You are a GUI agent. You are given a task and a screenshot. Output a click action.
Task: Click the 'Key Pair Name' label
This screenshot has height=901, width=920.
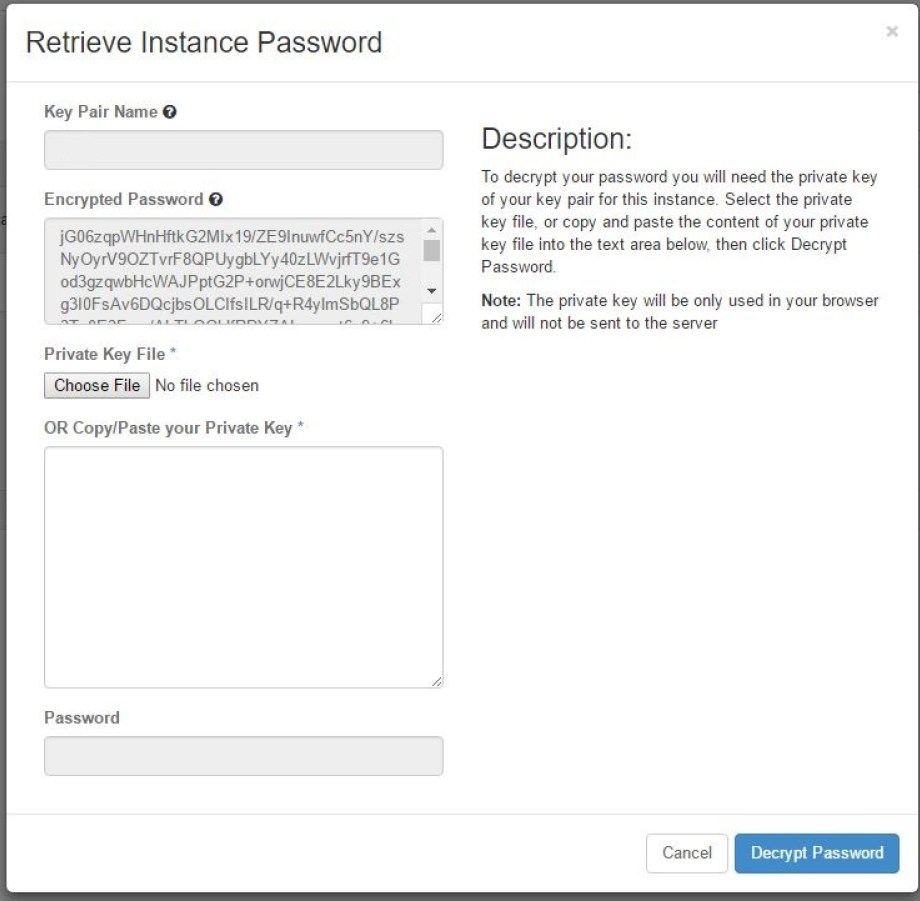[101, 111]
